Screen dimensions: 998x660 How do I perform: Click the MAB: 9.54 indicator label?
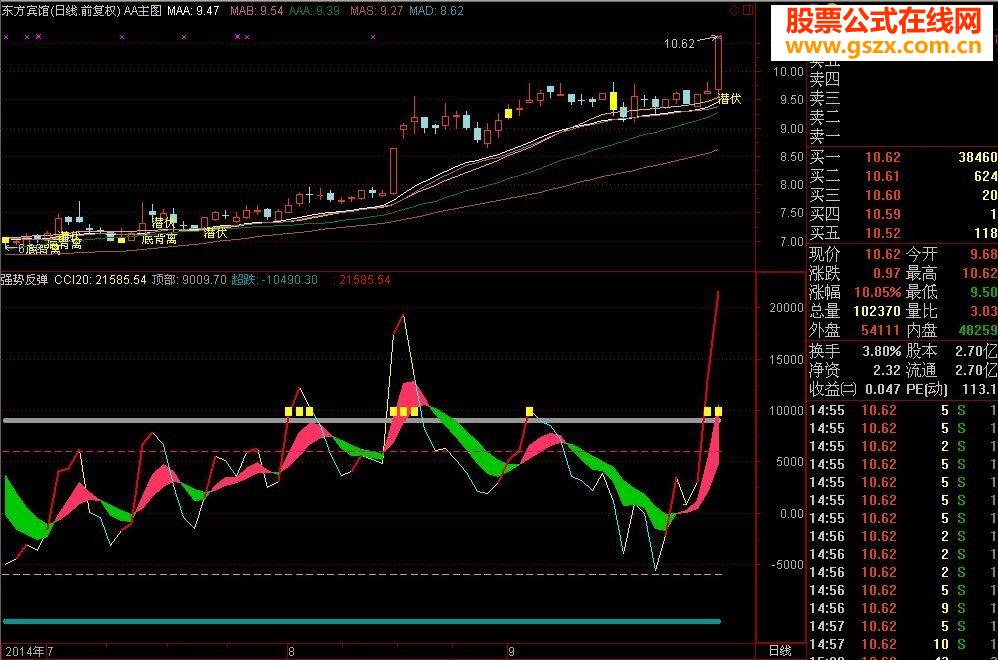pos(257,11)
